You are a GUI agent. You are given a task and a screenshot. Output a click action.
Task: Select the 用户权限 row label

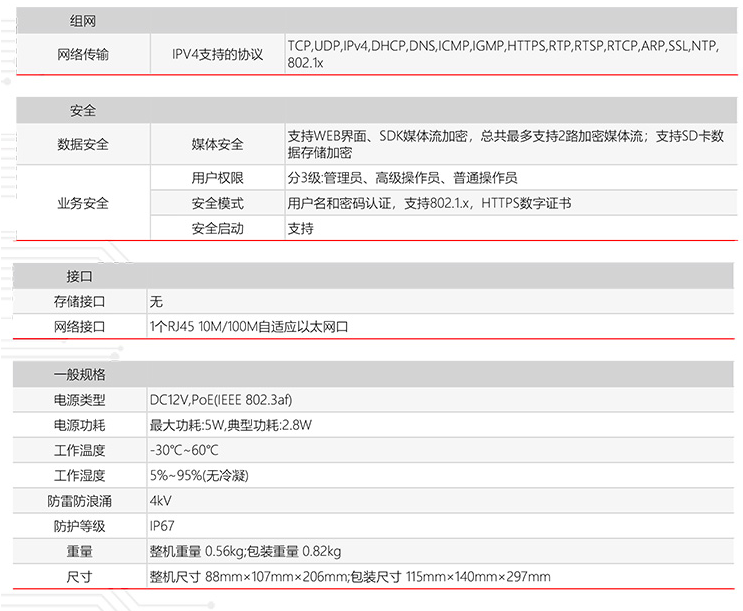point(217,178)
